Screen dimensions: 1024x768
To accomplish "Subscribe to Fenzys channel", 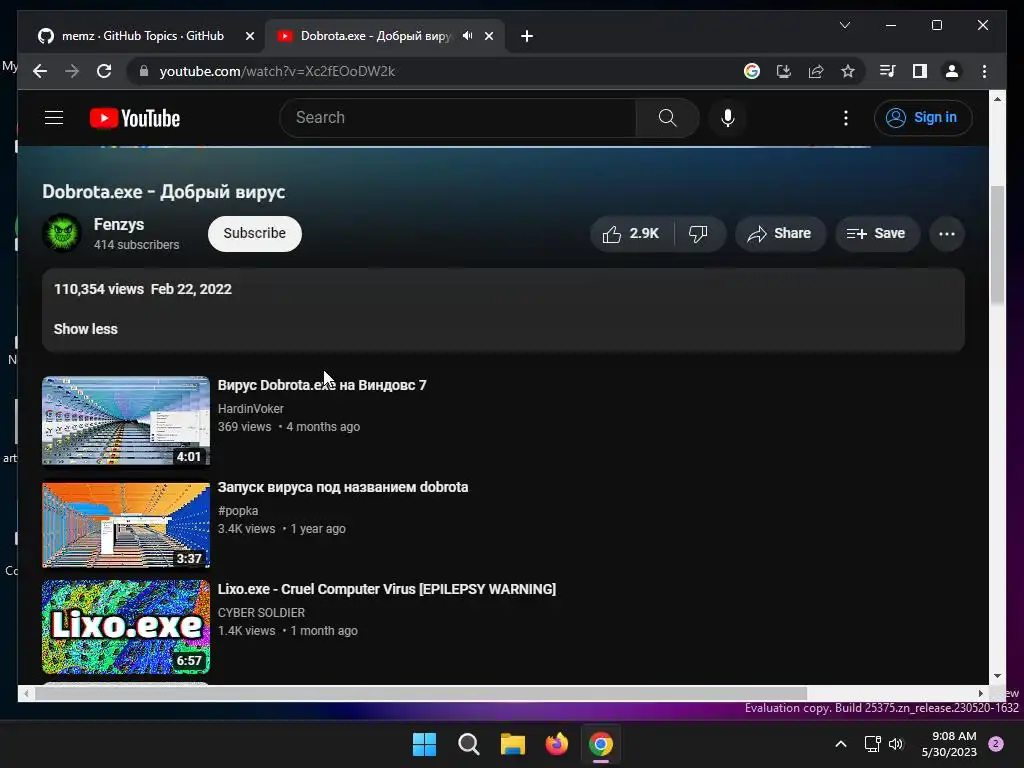I will (x=255, y=234).
